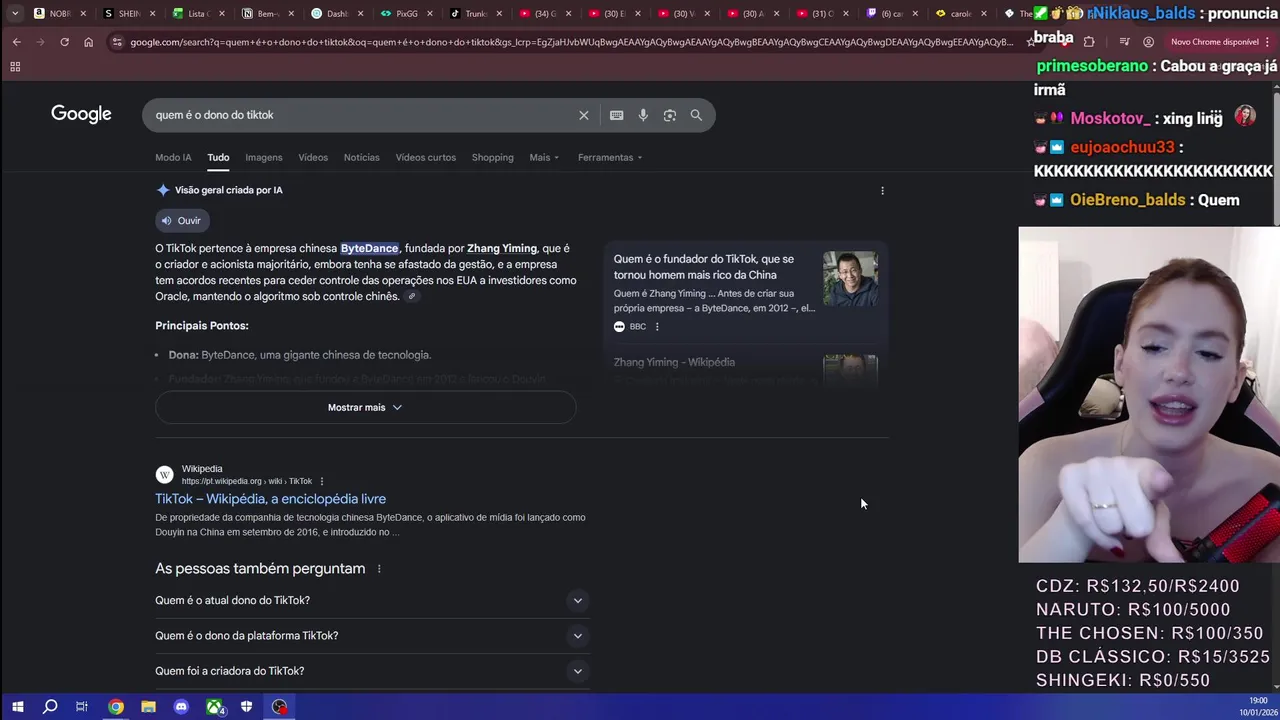Open BBC article about TikTok founder
The width and height of the screenshot is (1280, 720).
pyautogui.click(x=704, y=267)
